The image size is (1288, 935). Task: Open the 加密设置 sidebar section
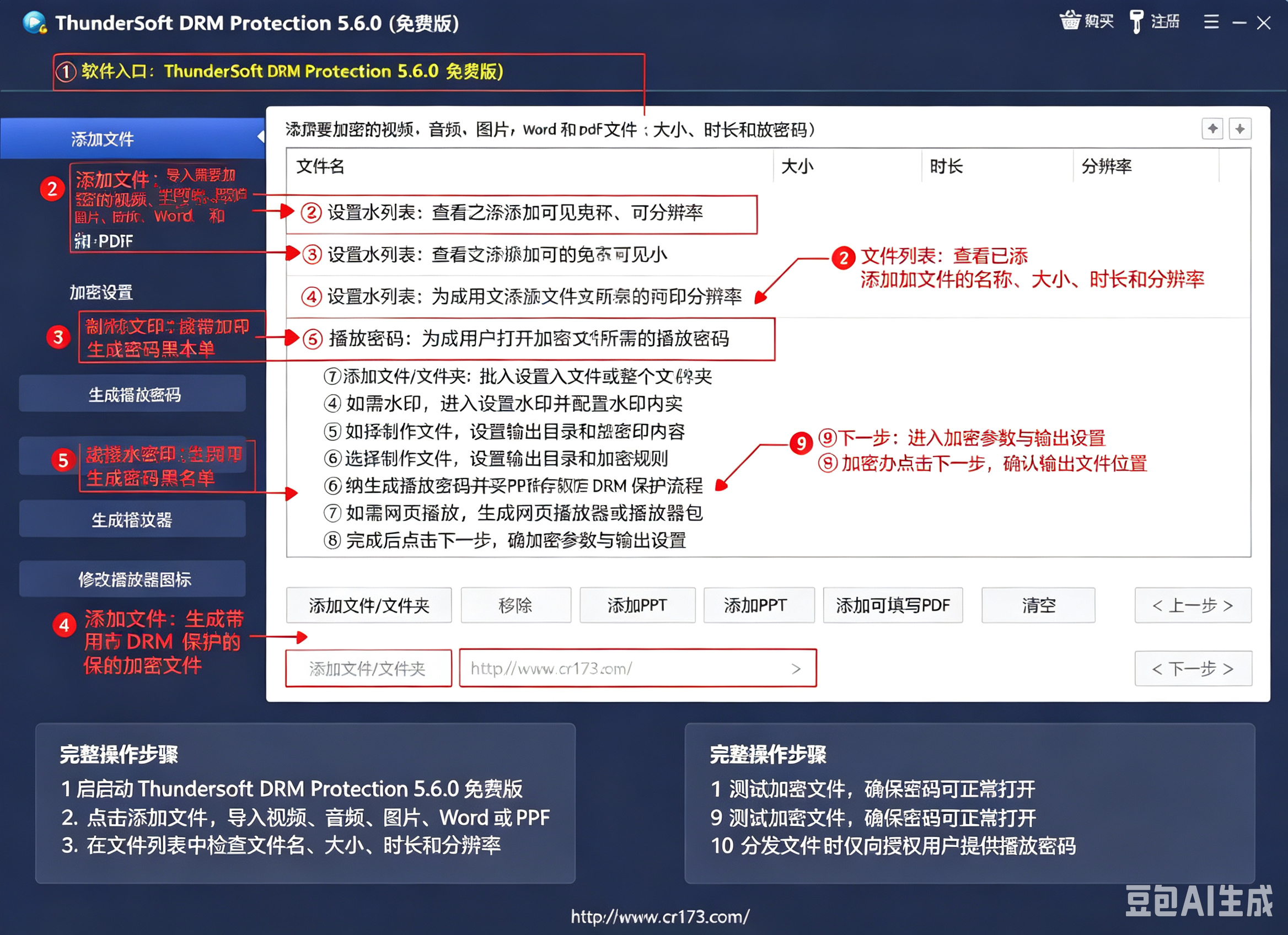[101, 292]
